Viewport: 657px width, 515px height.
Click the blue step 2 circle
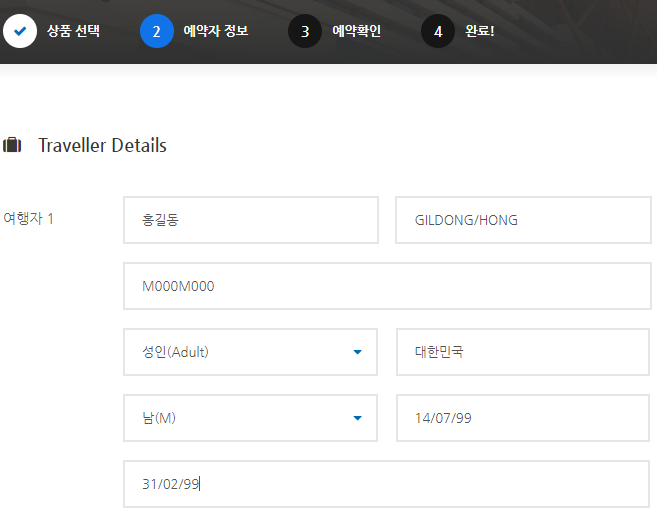click(156, 31)
